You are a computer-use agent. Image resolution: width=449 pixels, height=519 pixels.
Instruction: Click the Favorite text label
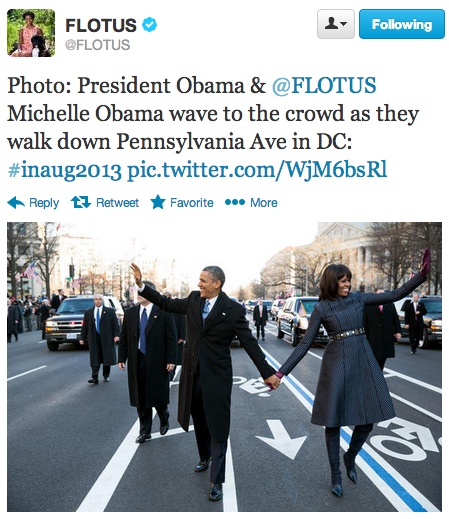point(192,202)
